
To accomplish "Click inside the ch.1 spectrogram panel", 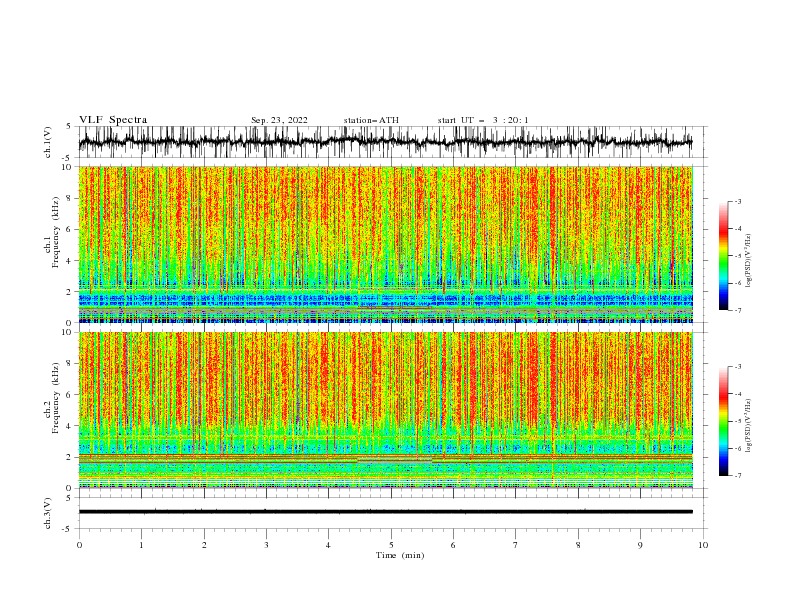I will (385, 244).
